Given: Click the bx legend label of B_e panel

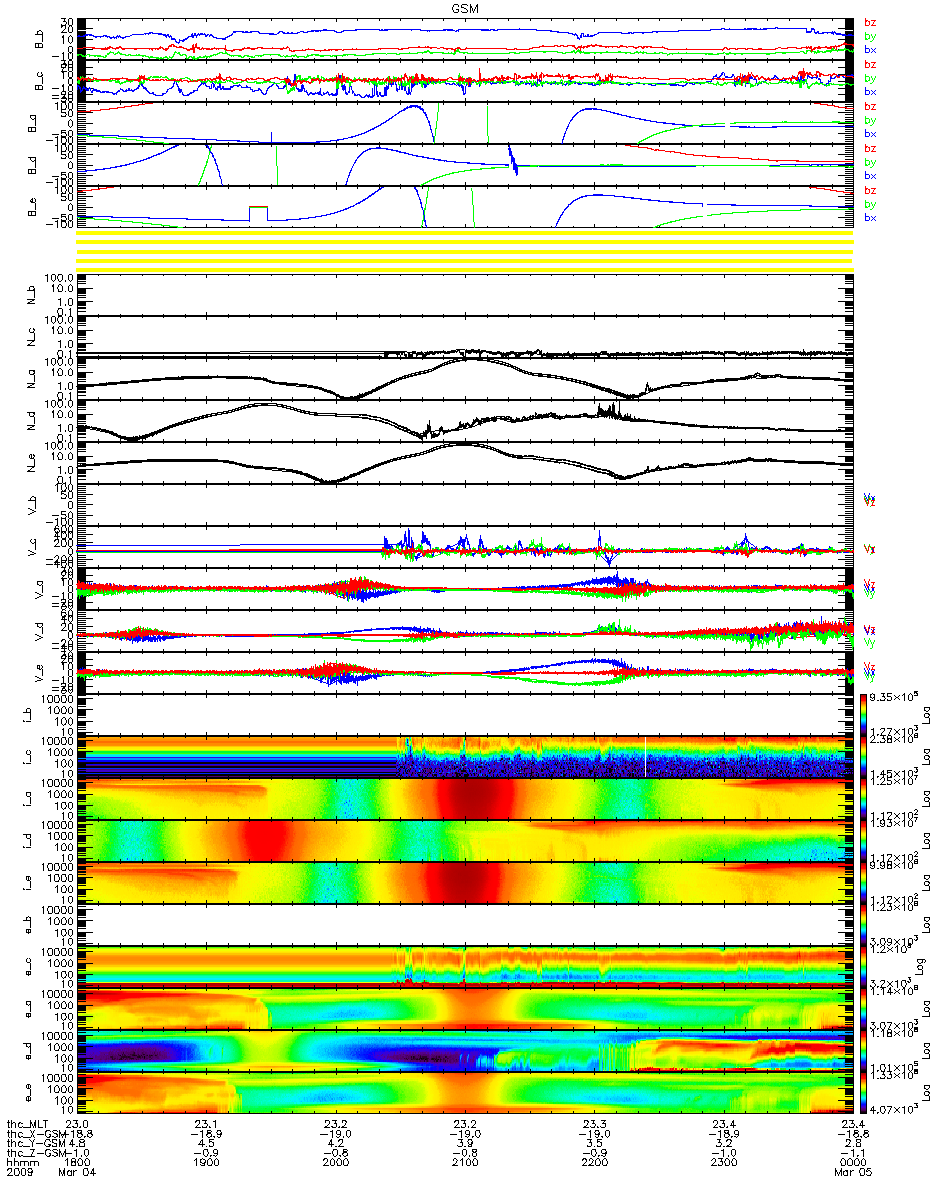Looking at the screenshot, I should pos(870,218).
